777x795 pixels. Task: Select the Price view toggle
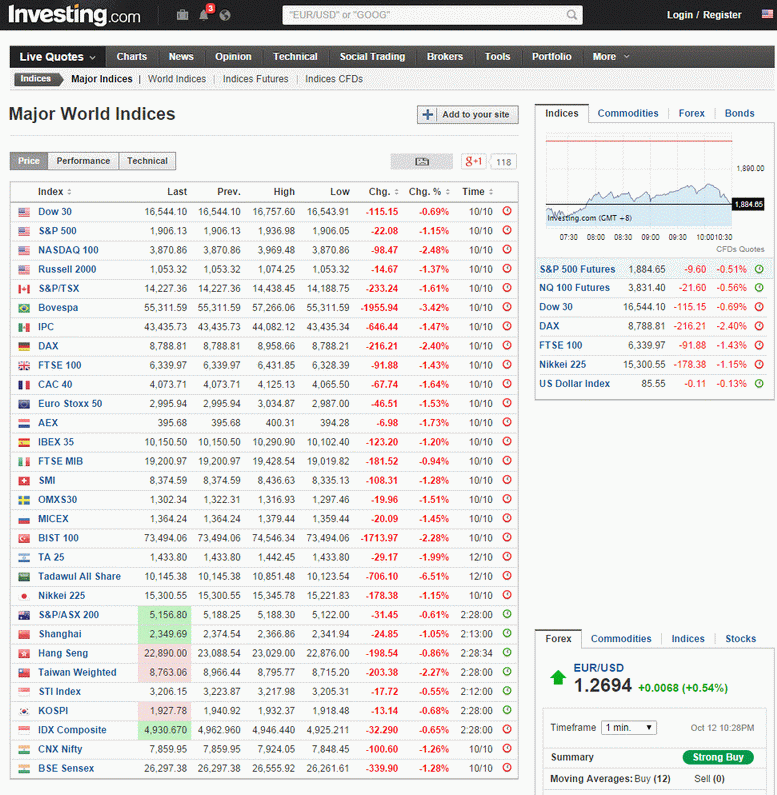(x=29, y=161)
